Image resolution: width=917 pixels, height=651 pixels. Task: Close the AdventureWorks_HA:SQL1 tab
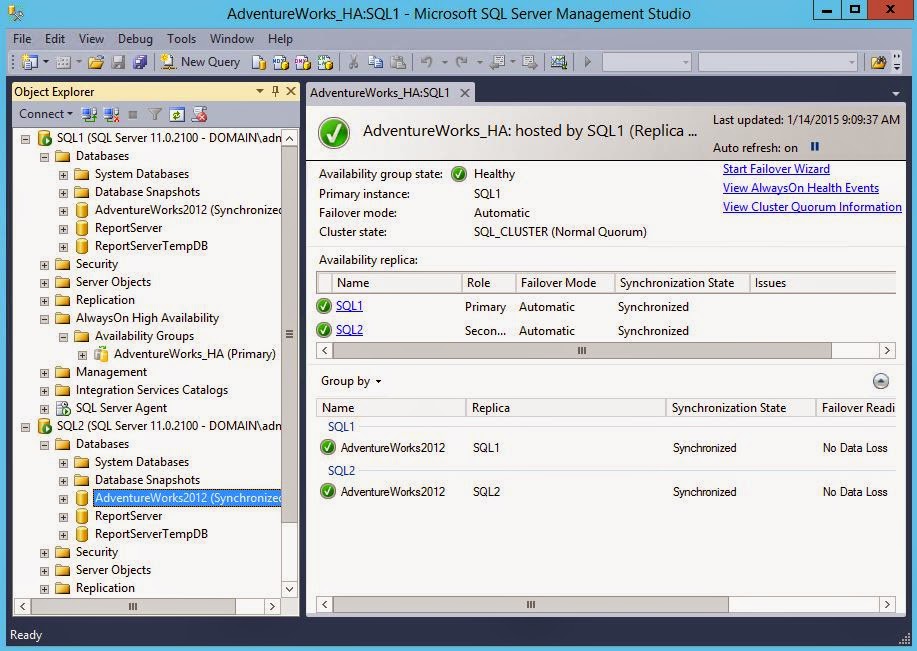tap(464, 92)
